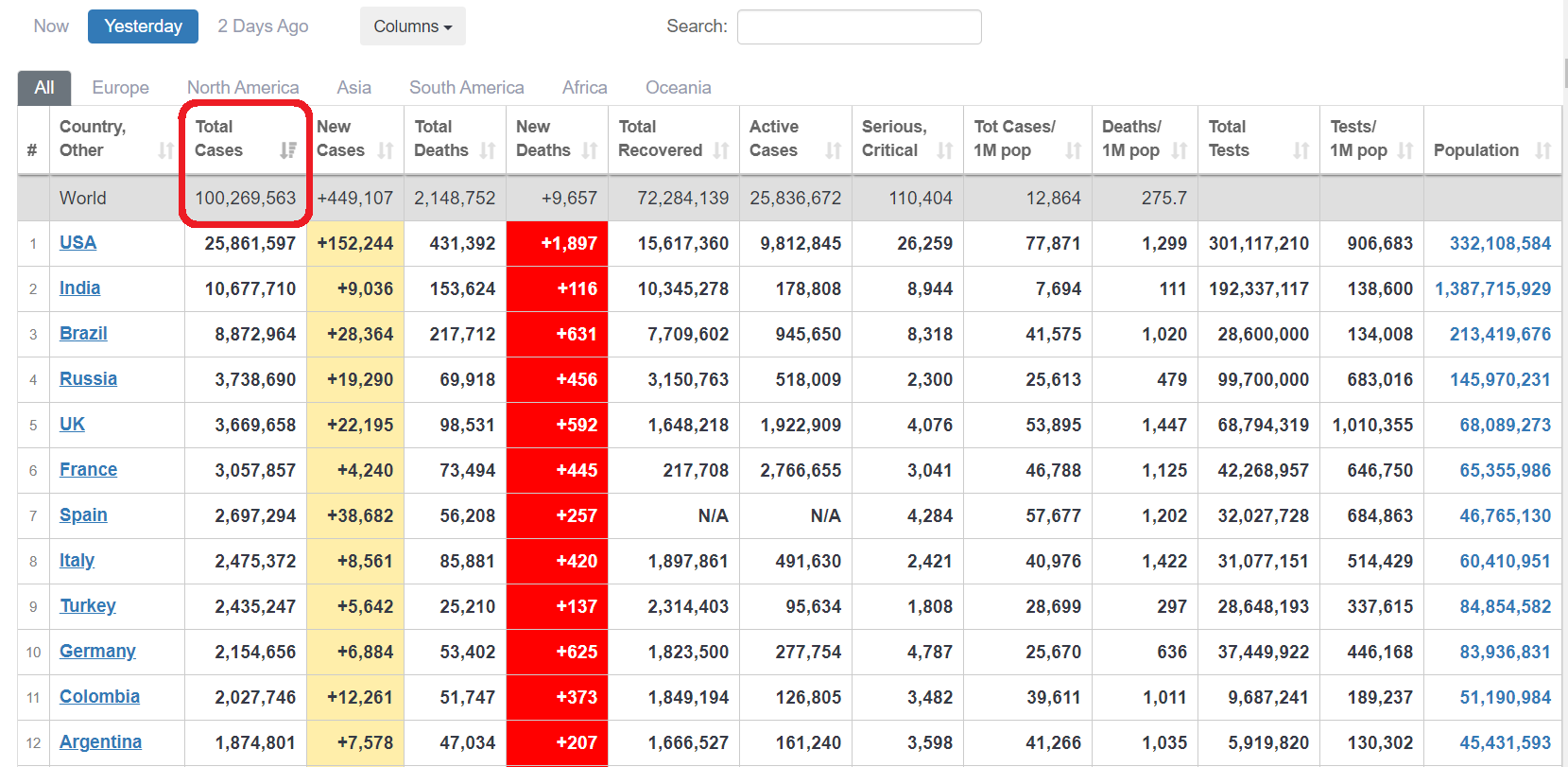The width and height of the screenshot is (1568, 767).
Task: Sort by Tests/1M pop sort icon
Action: pyautogui.click(x=1405, y=150)
